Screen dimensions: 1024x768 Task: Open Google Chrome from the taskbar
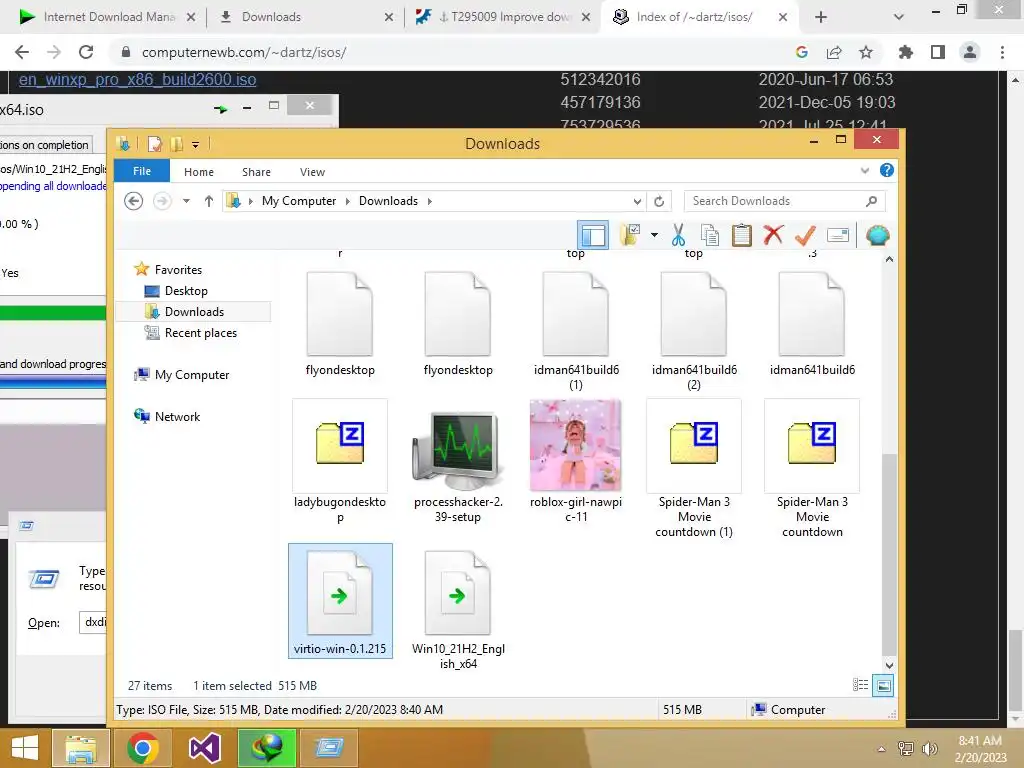tap(142, 747)
